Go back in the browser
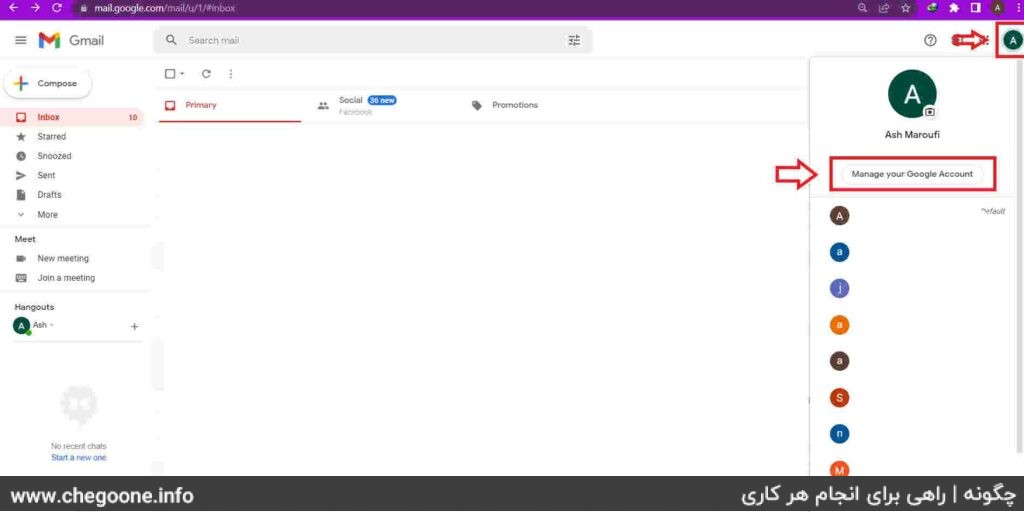This screenshot has height=512, width=1024. click(12, 8)
